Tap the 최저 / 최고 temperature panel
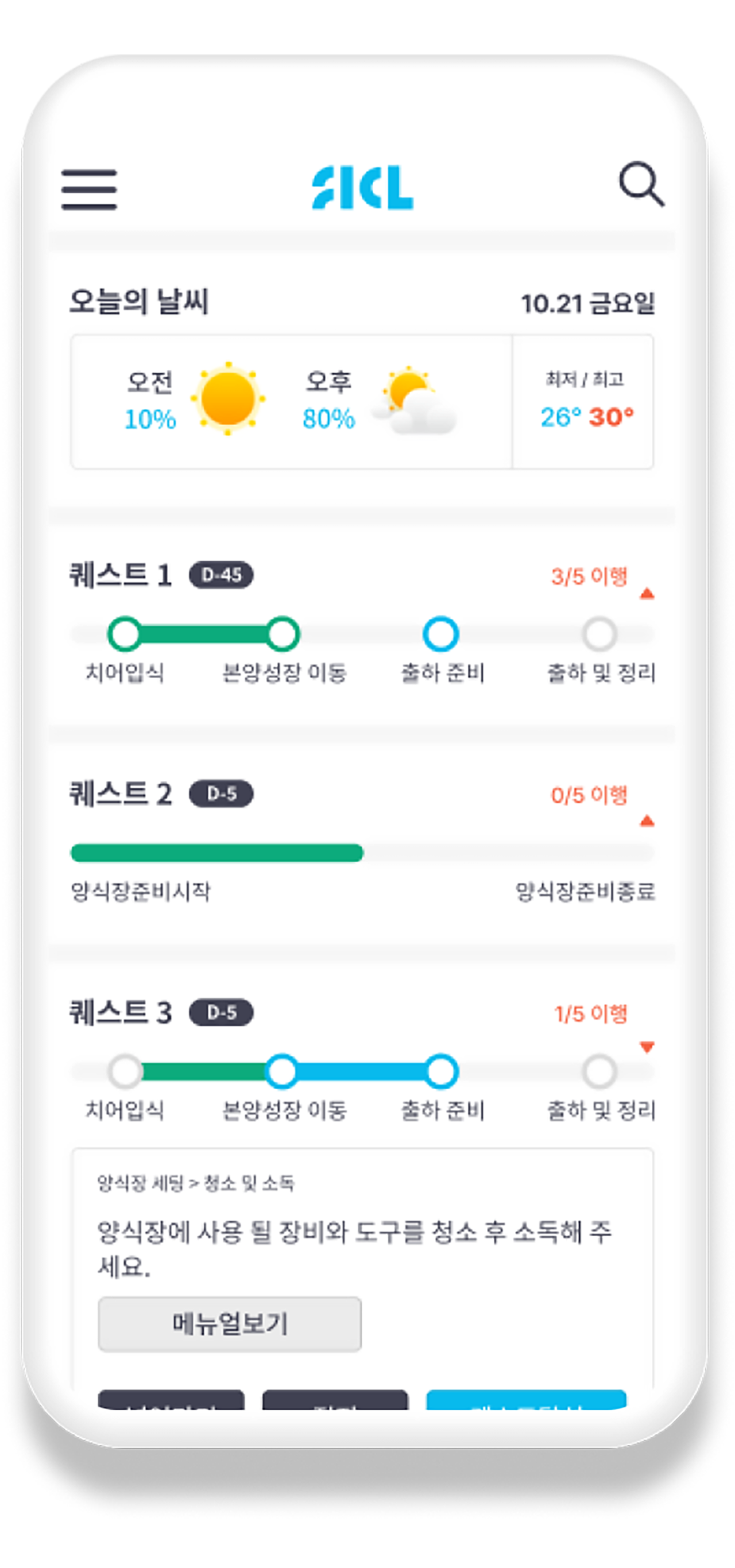Screen dimensions: 735x1568 [583, 402]
